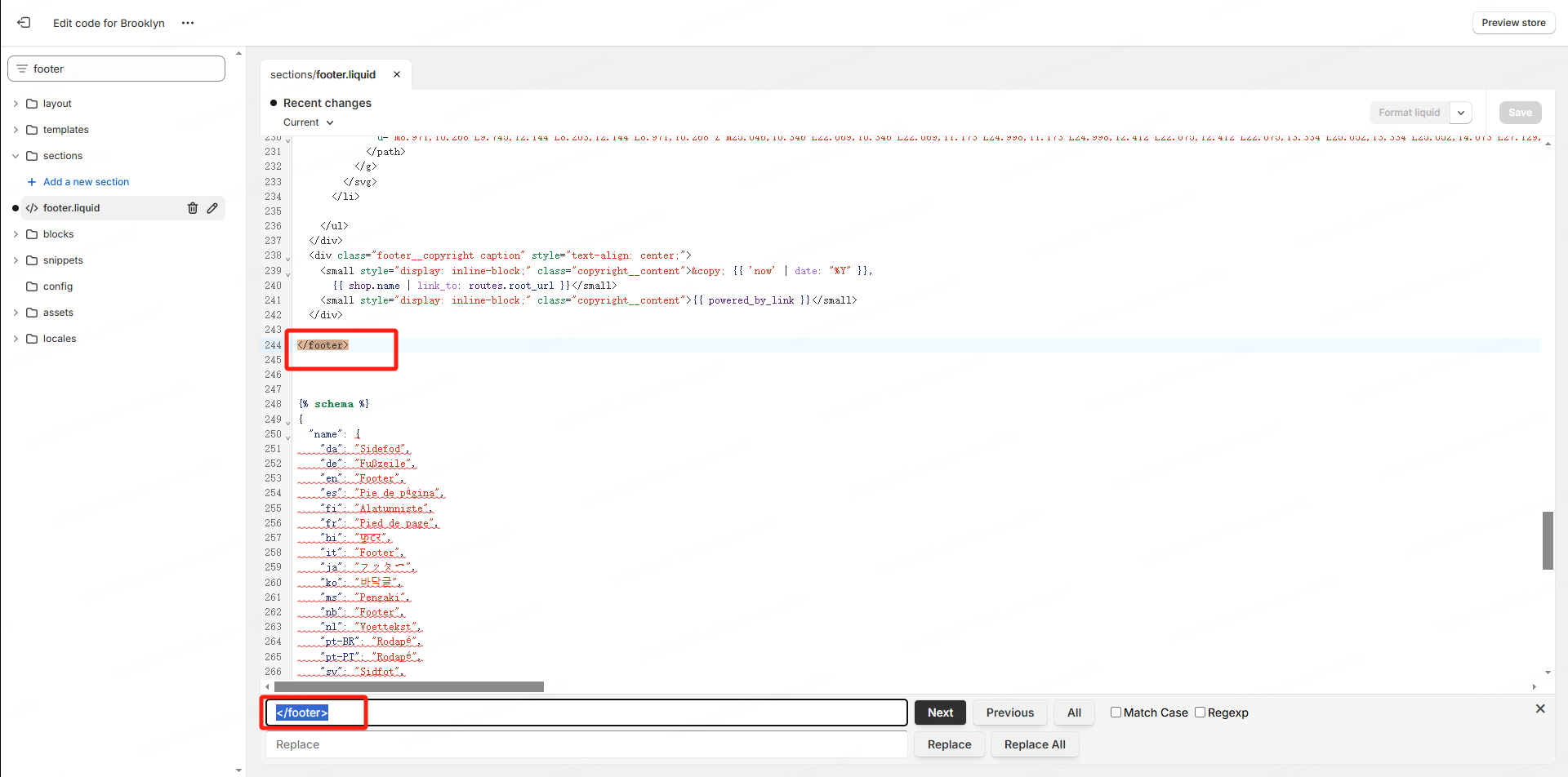Click the filter icon in file search
1568x777 pixels.
coord(22,69)
